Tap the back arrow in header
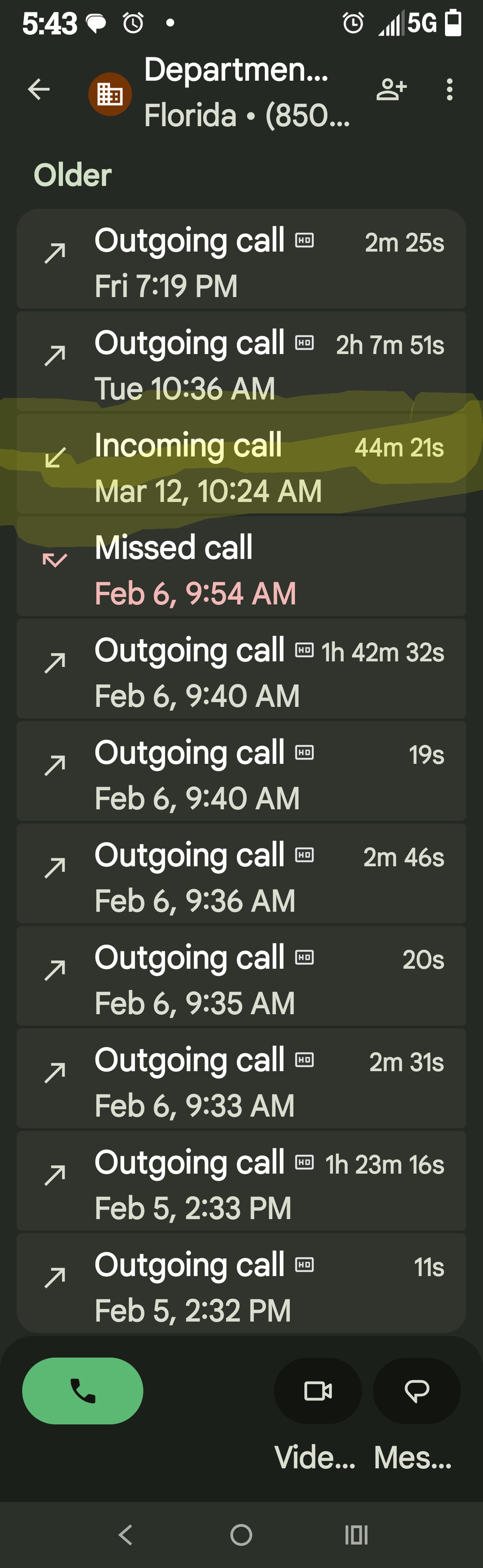The width and height of the screenshot is (483, 1568). [x=39, y=89]
